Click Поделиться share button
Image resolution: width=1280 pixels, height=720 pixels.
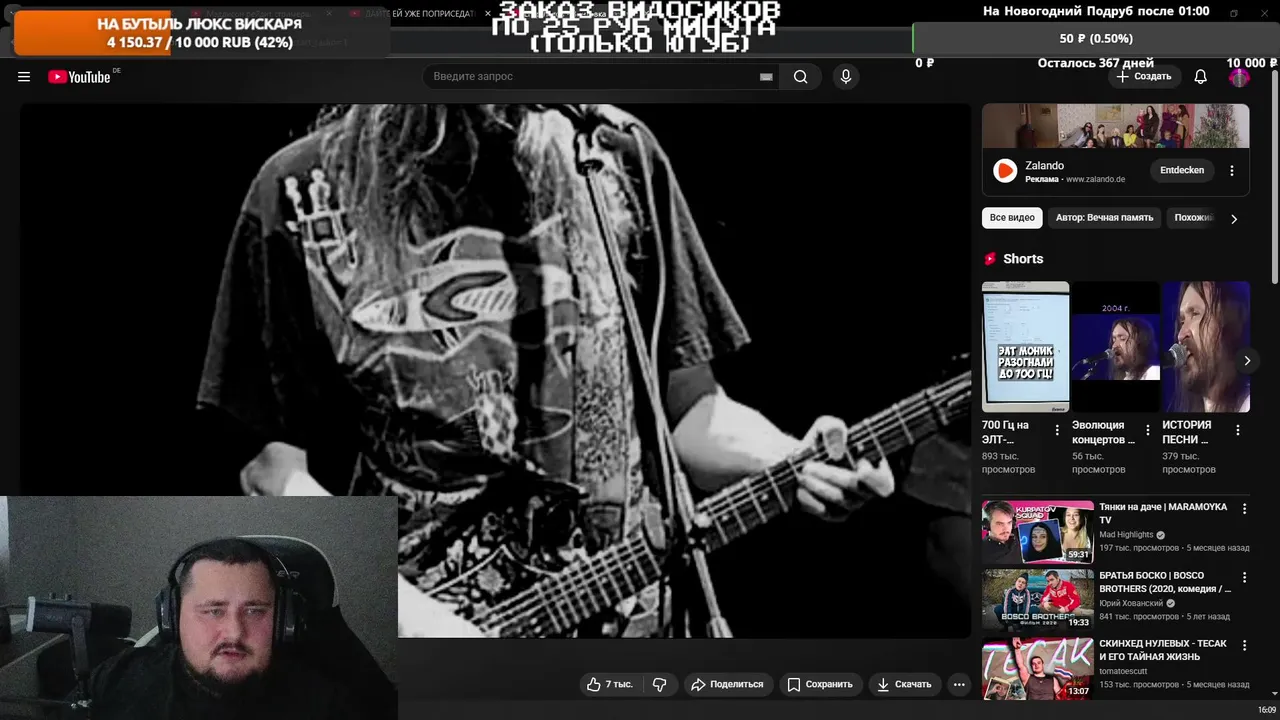727,684
